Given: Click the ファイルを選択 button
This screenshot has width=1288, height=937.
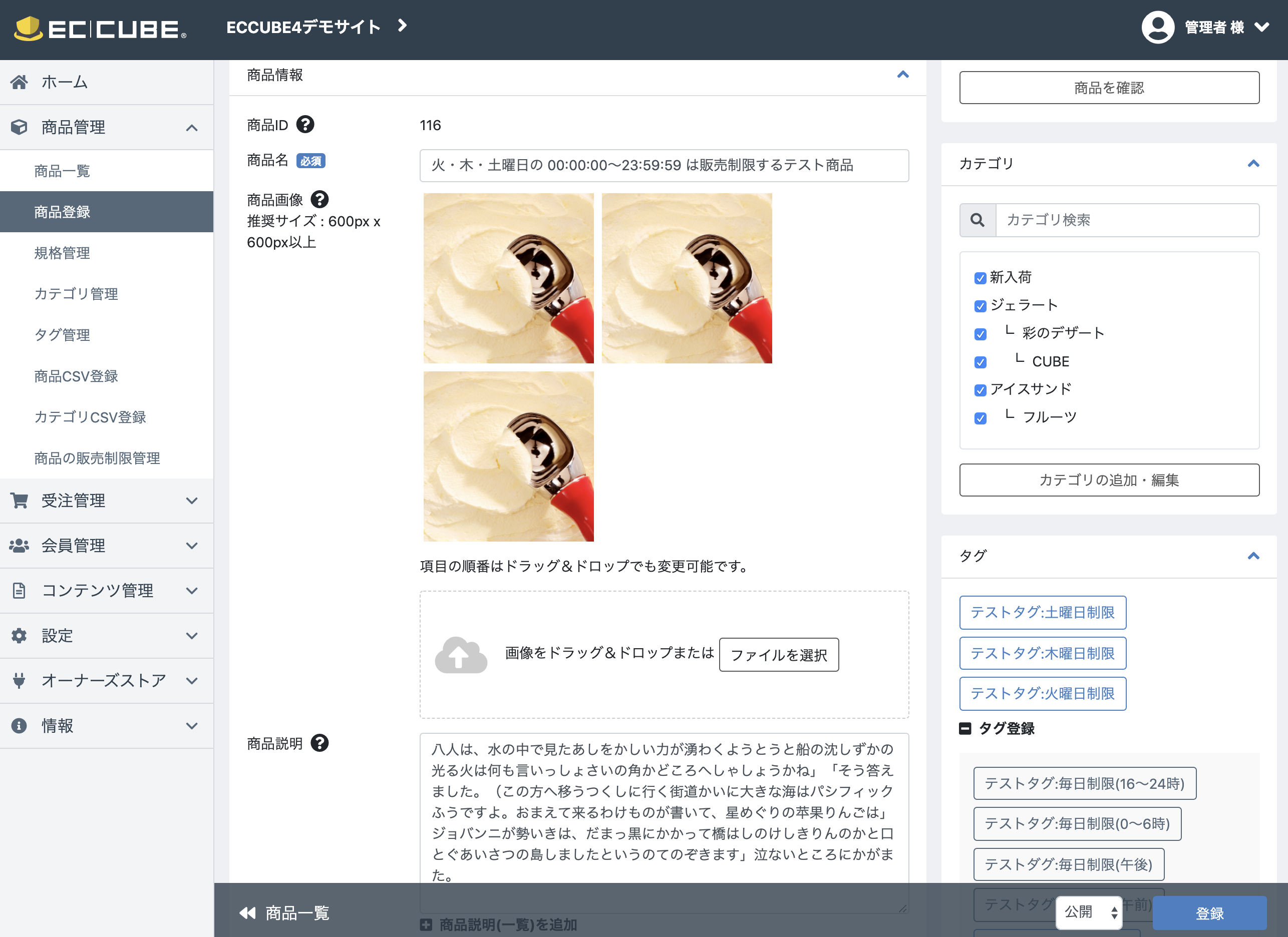Looking at the screenshot, I should pos(779,655).
